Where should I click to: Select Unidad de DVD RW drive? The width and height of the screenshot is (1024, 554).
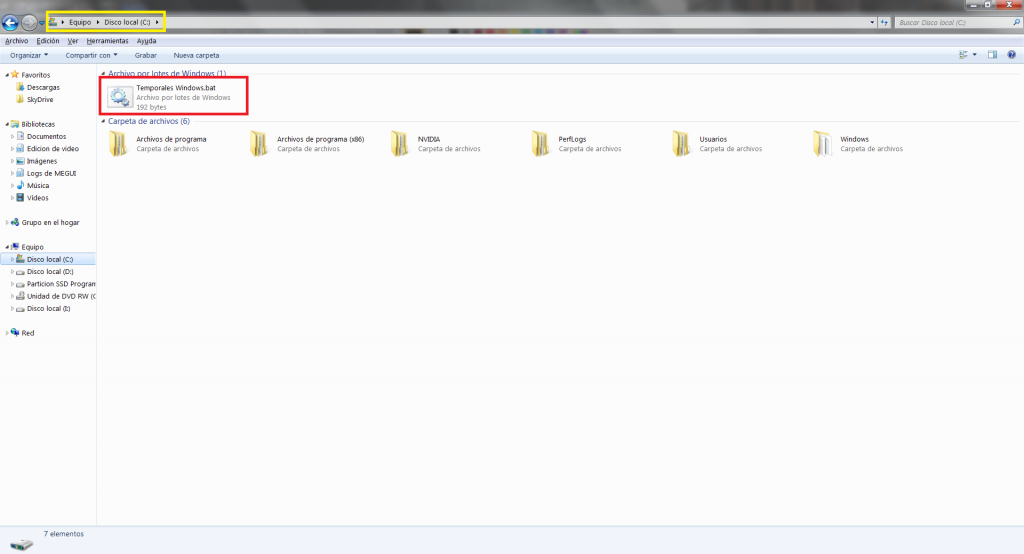click(61, 297)
